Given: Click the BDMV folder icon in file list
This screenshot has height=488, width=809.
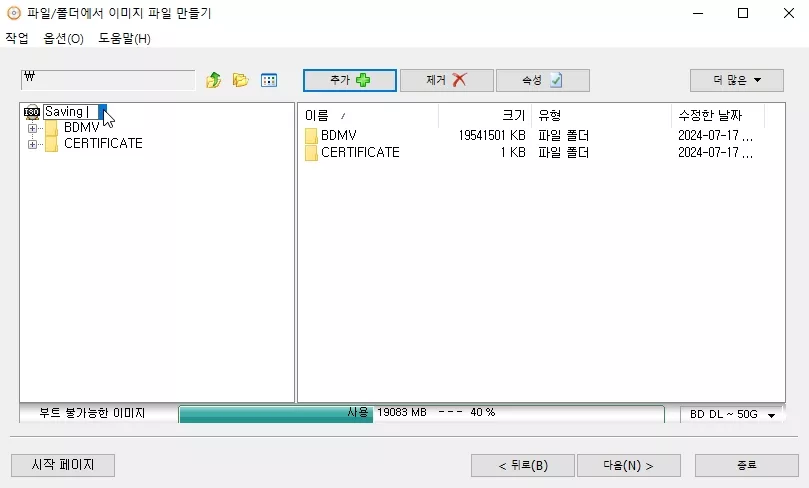Looking at the screenshot, I should pos(311,136).
